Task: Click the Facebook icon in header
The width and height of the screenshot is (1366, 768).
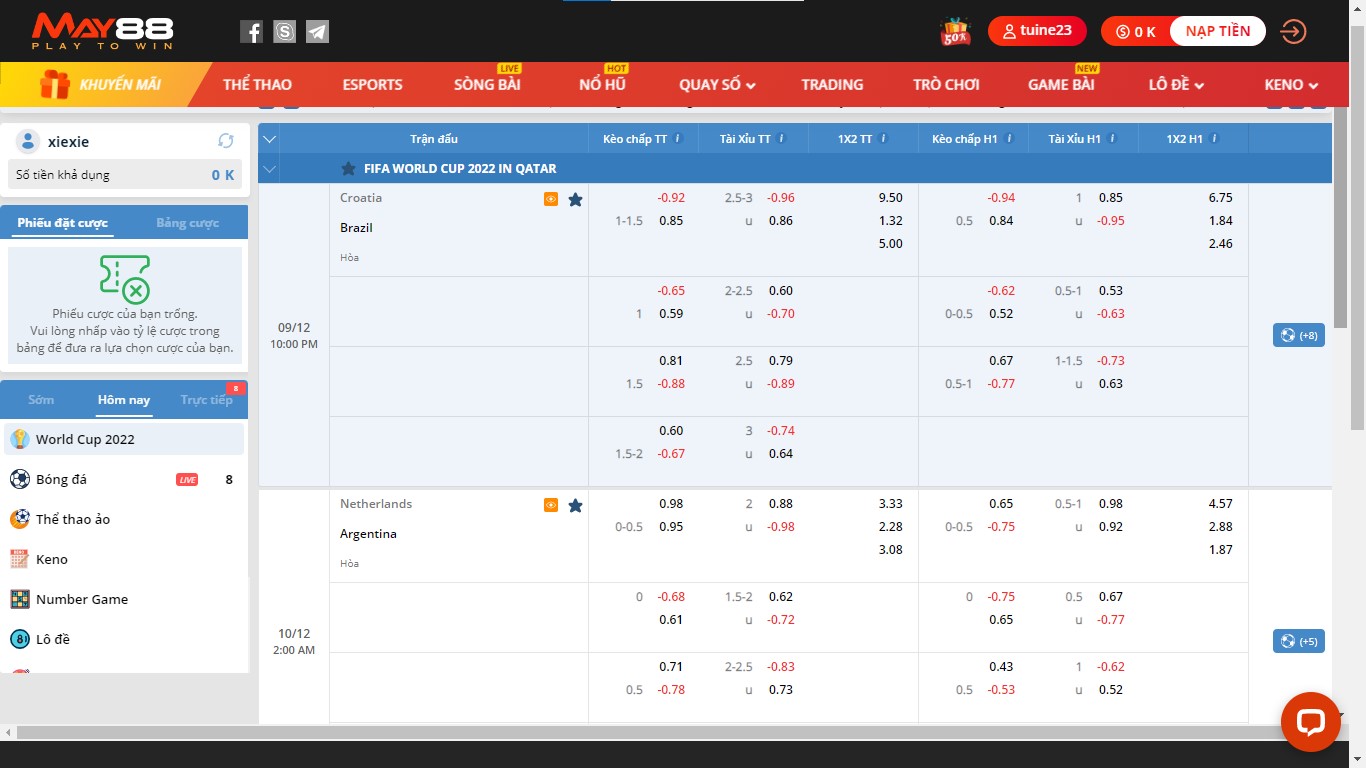Action: click(251, 32)
